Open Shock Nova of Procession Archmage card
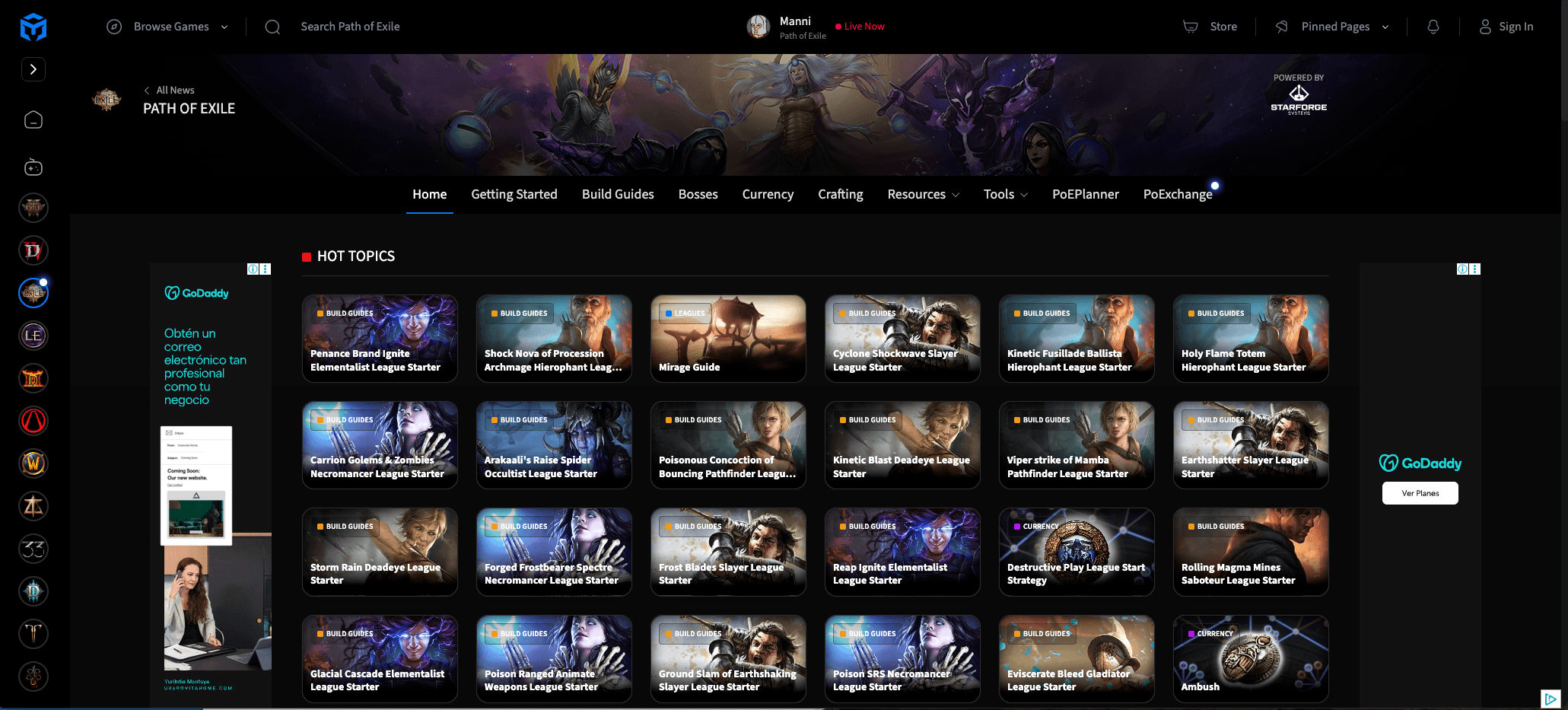 (x=554, y=339)
